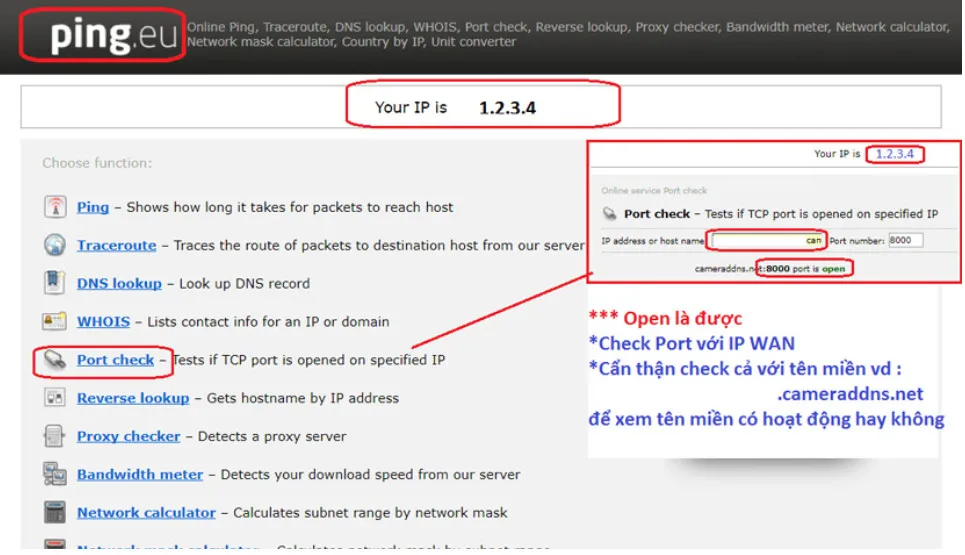Click the 'Choose function:' heading
This screenshot has width=965, height=555.
tap(97, 163)
